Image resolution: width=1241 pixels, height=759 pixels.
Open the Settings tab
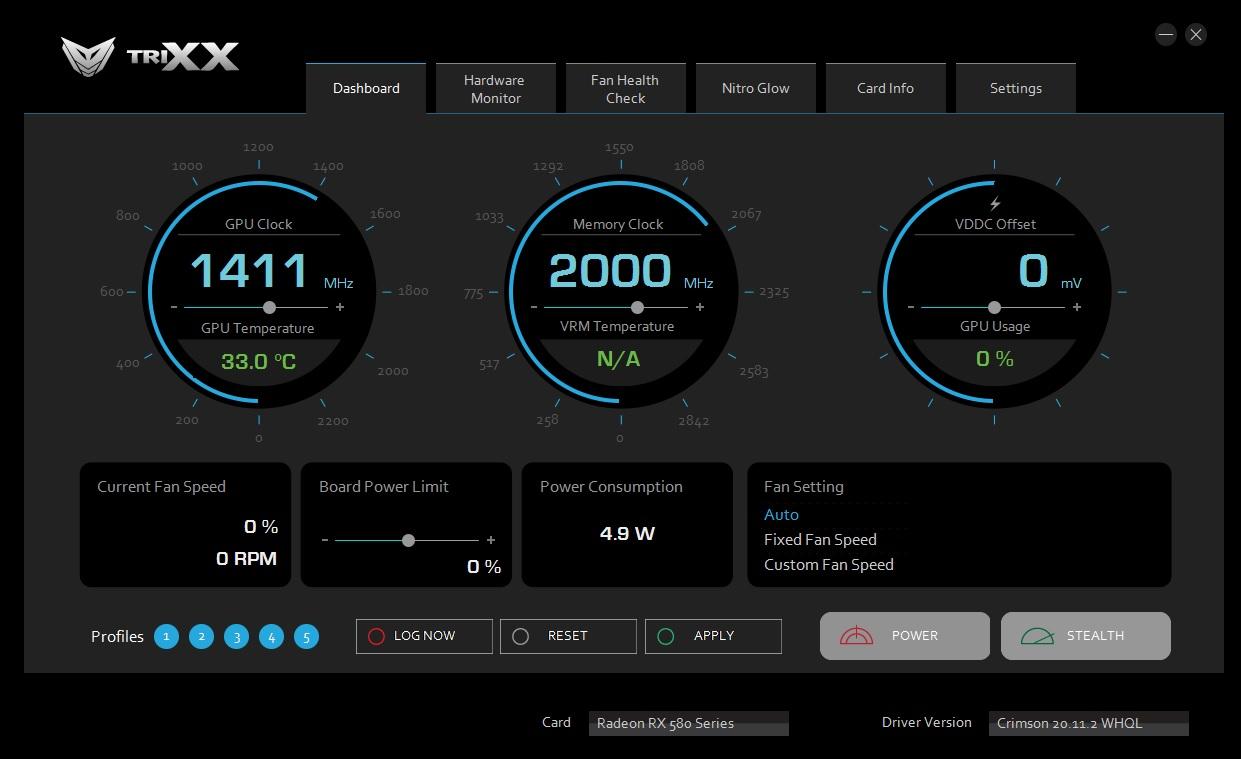[1015, 88]
